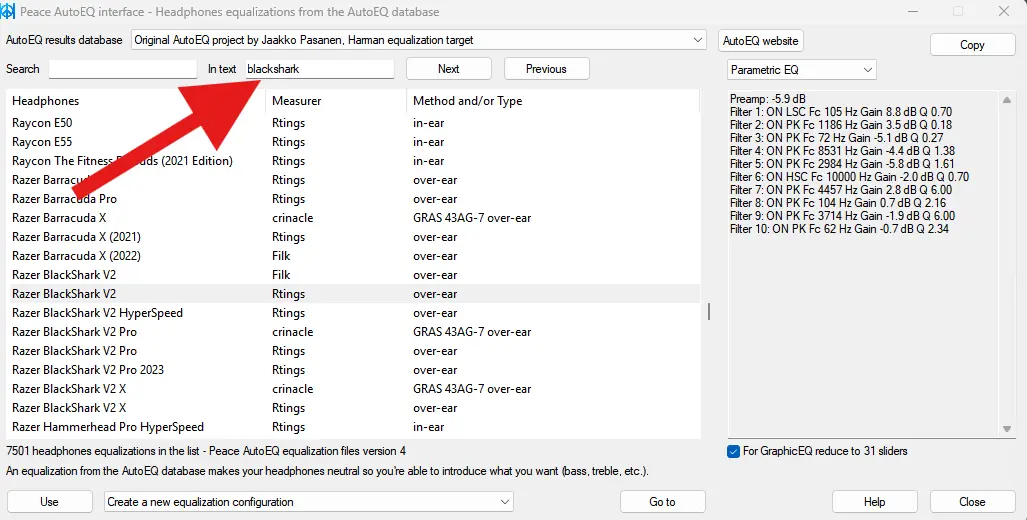Select Razer BlackShark V2 Pro 2023 row
This screenshot has height=520, width=1027.
[353, 369]
